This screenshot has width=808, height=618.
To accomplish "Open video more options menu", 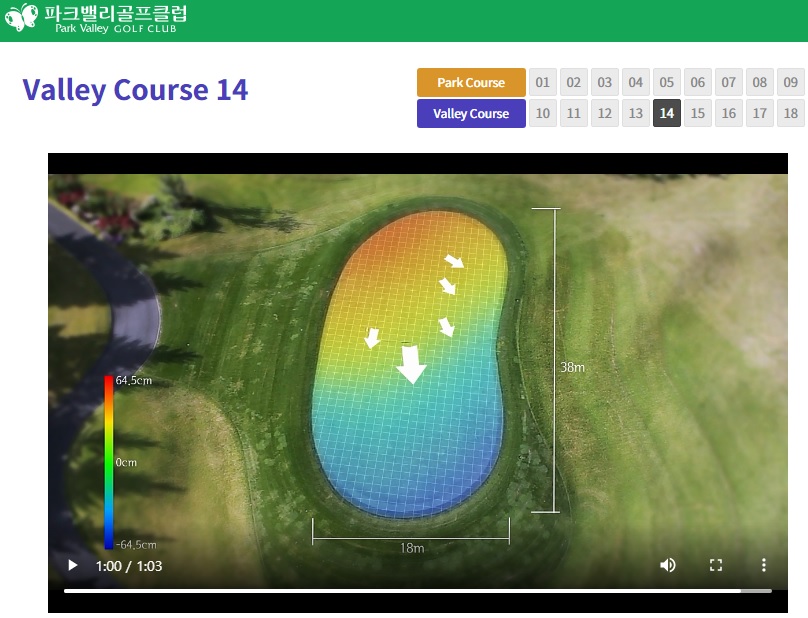I will [764, 565].
